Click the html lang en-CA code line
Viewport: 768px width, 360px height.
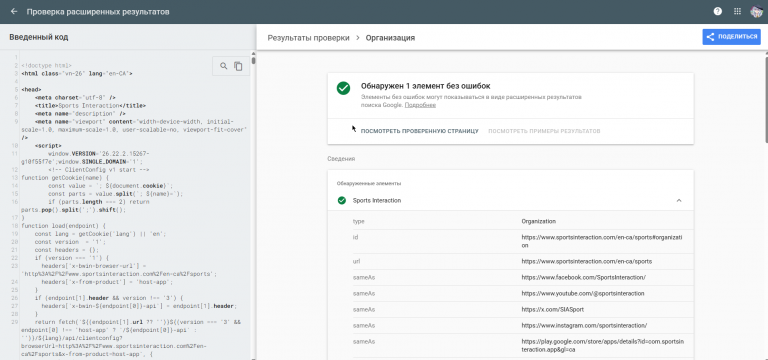tap(77, 73)
